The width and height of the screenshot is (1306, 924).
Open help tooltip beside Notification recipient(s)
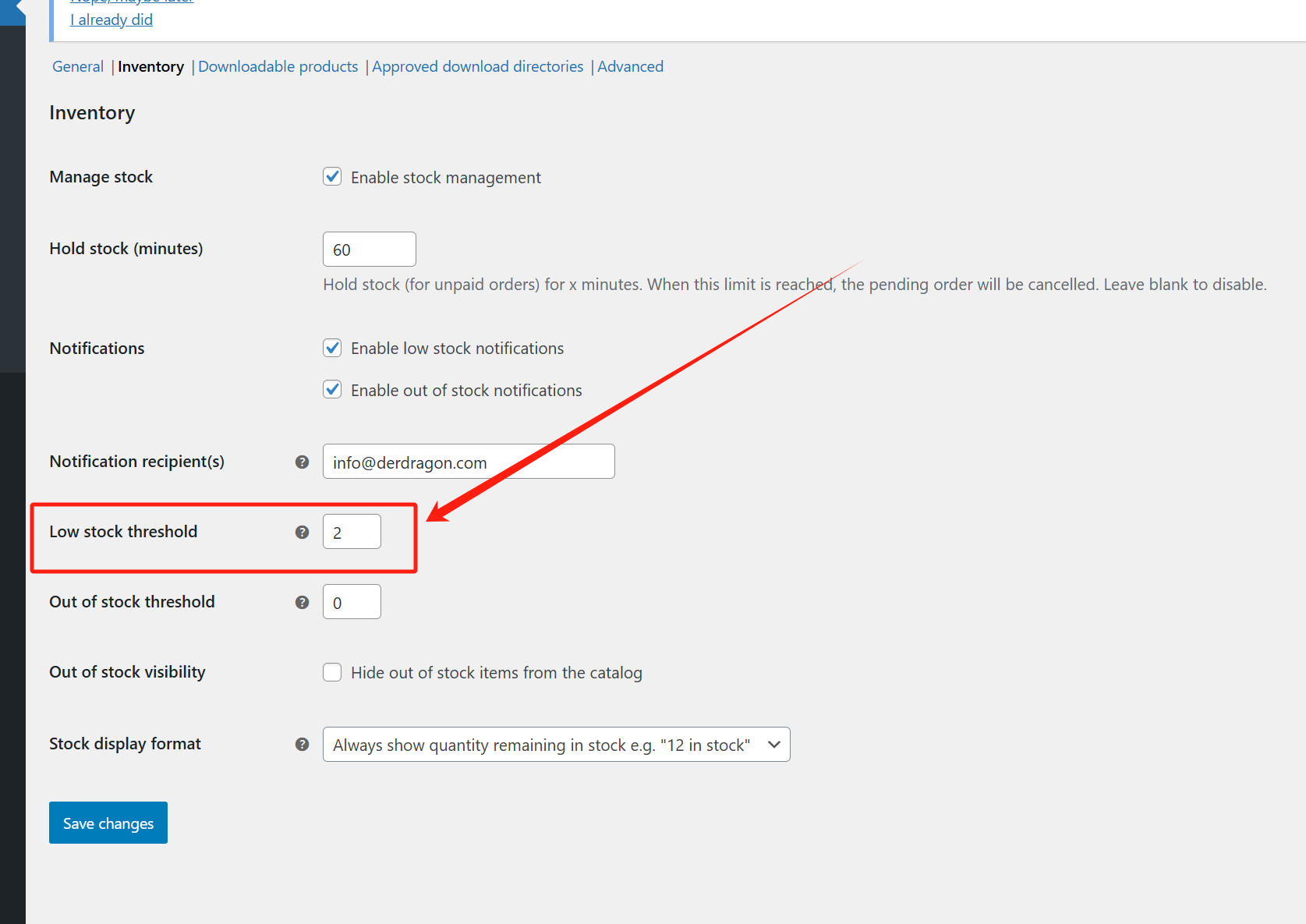pos(302,462)
